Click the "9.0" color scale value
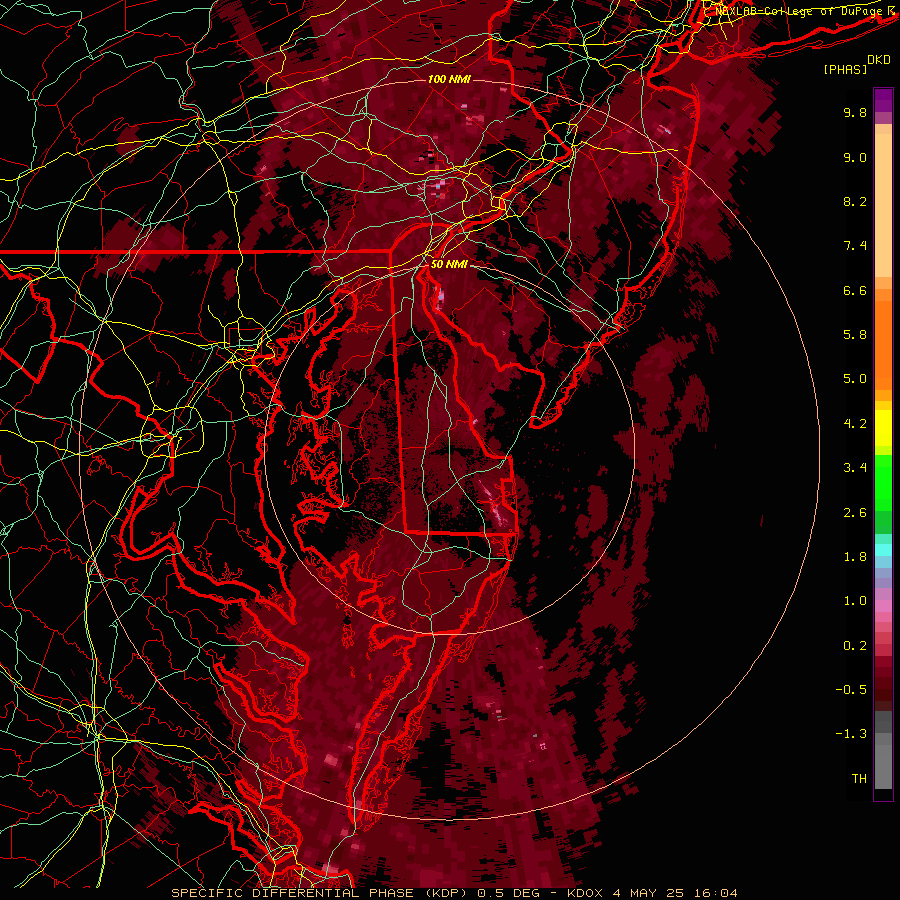Screen dimensions: 900x900 pyautogui.click(x=855, y=157)
